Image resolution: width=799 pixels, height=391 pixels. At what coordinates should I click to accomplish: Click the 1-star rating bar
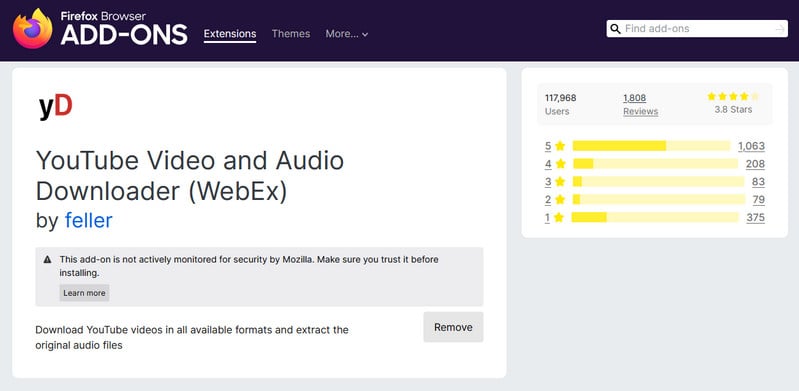pyautogui.click(x=654, y=217)
